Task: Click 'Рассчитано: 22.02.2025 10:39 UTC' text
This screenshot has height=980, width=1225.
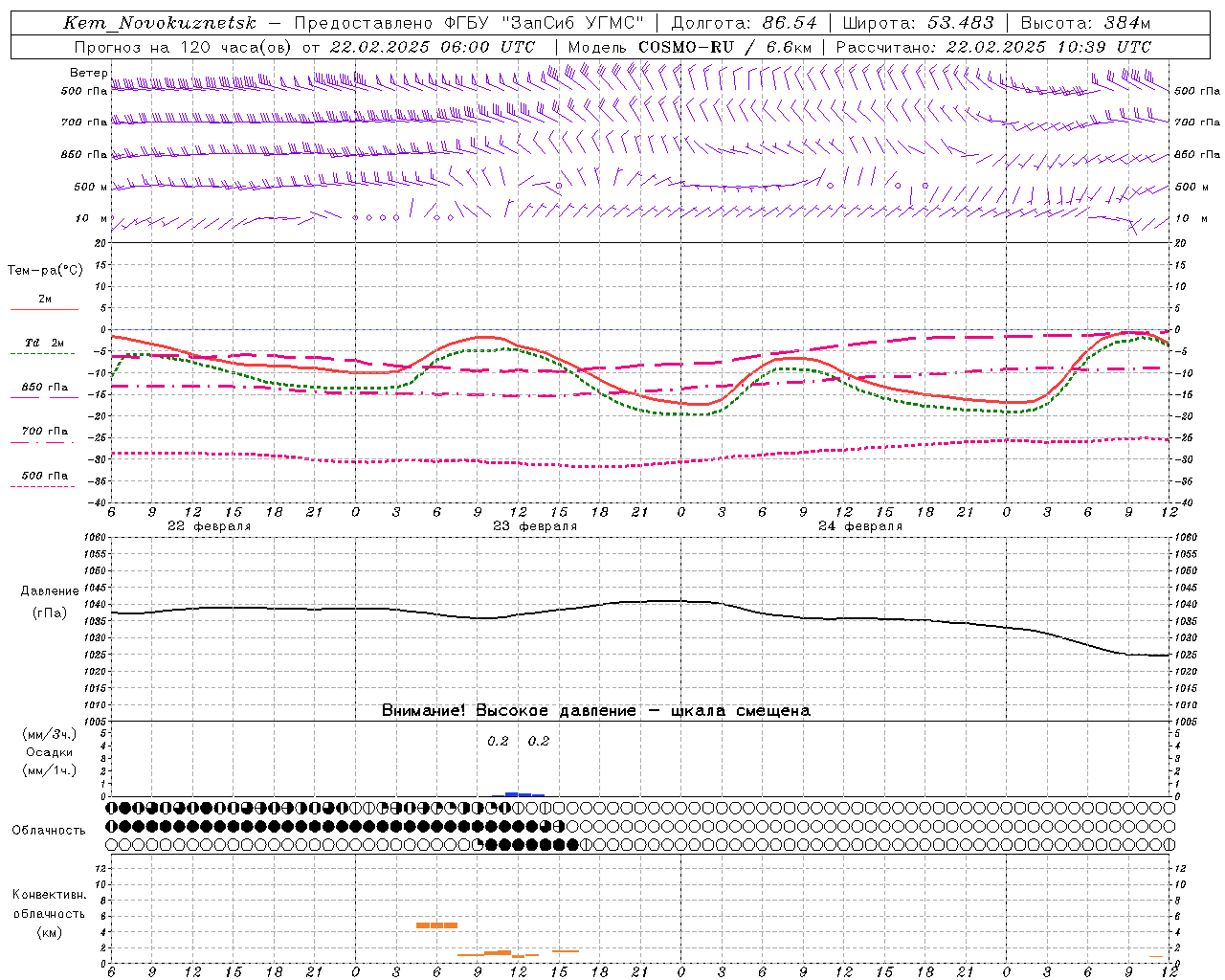Action: pyautogui.click(x=993, y=47)
